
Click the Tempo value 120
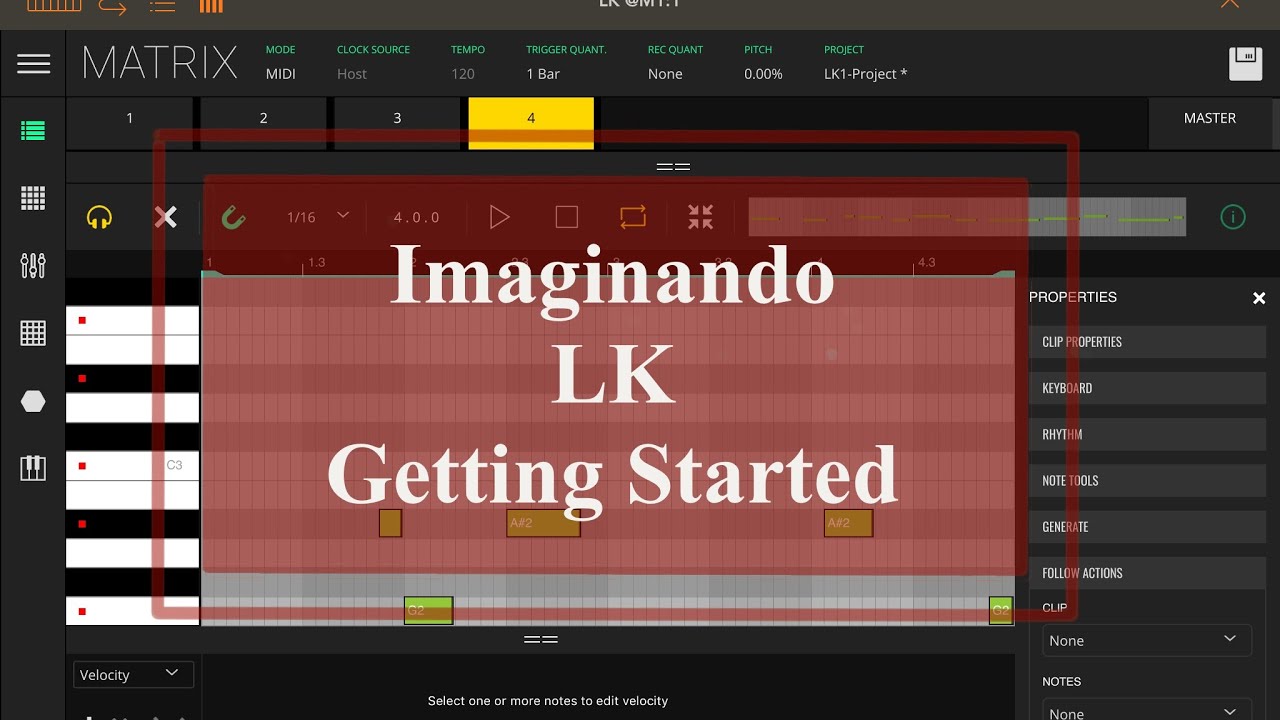[x=463, y=74]
